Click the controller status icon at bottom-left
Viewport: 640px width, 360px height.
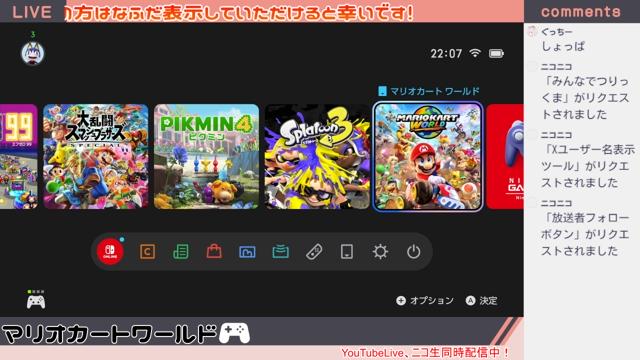36,300
